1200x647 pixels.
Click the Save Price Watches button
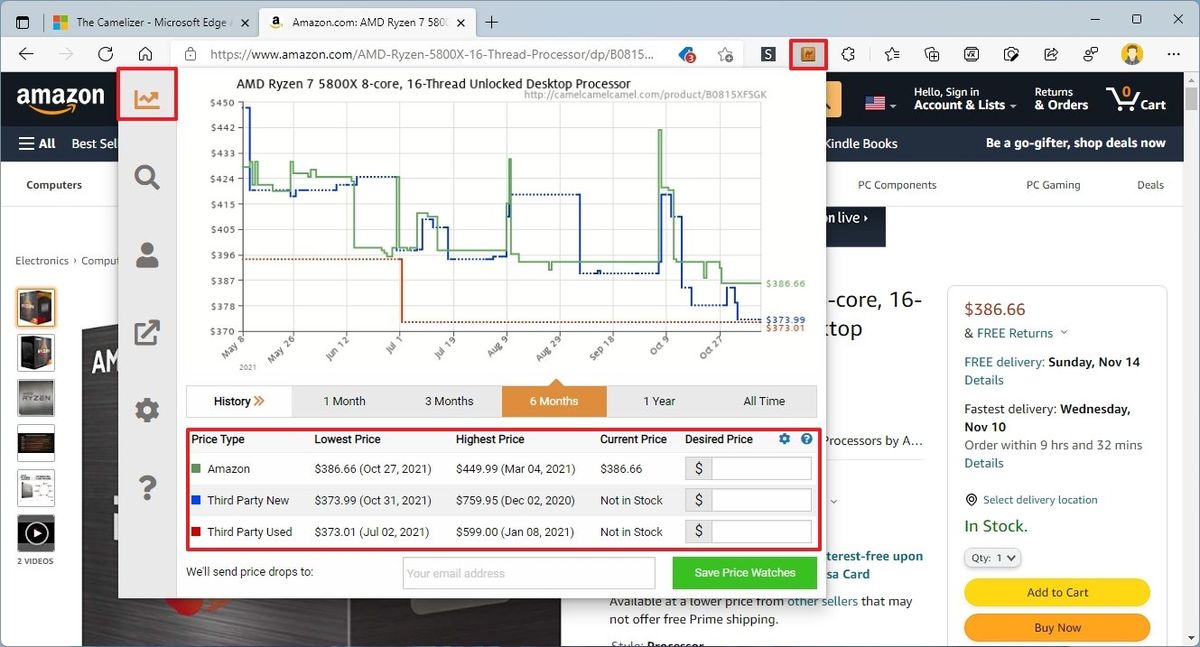[x=744, y=572]
